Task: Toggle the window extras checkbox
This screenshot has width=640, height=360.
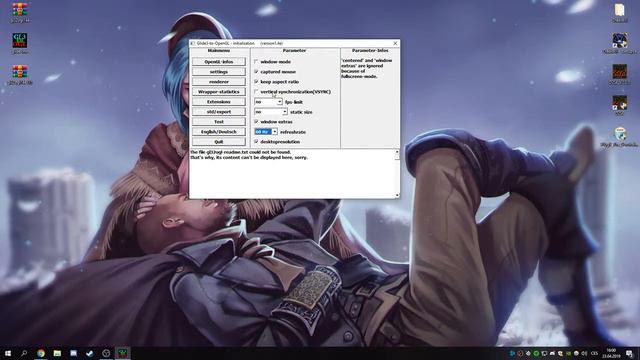Action: (x=256, y=122)
